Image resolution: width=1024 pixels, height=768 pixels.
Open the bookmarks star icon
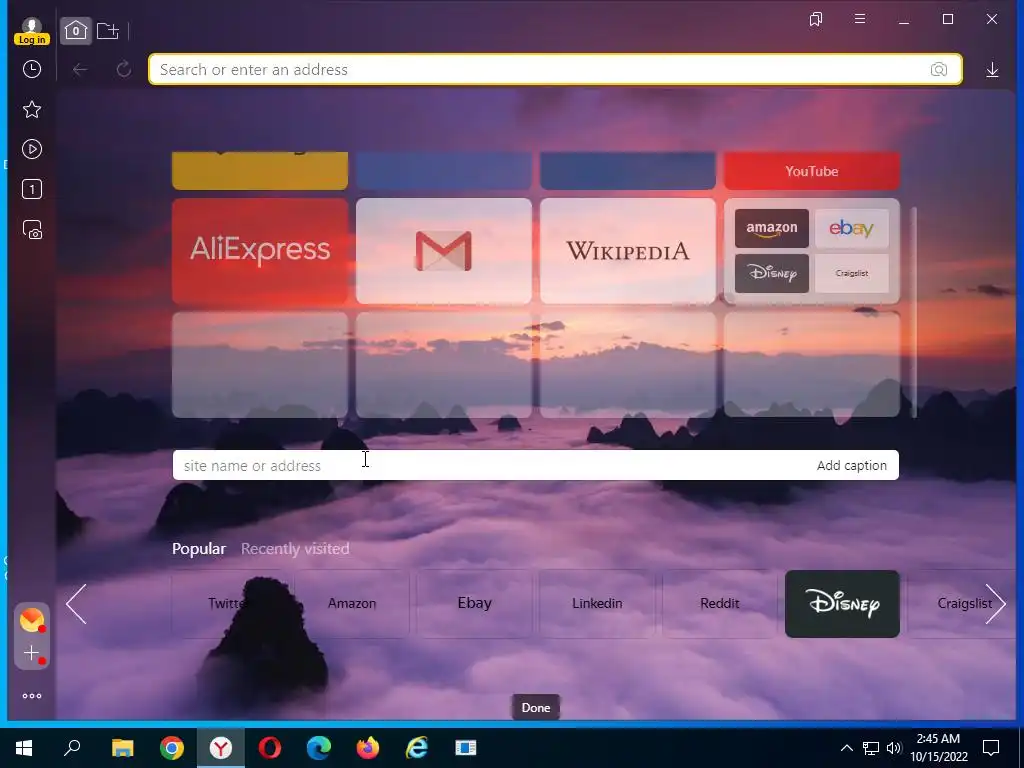point(31,109)
